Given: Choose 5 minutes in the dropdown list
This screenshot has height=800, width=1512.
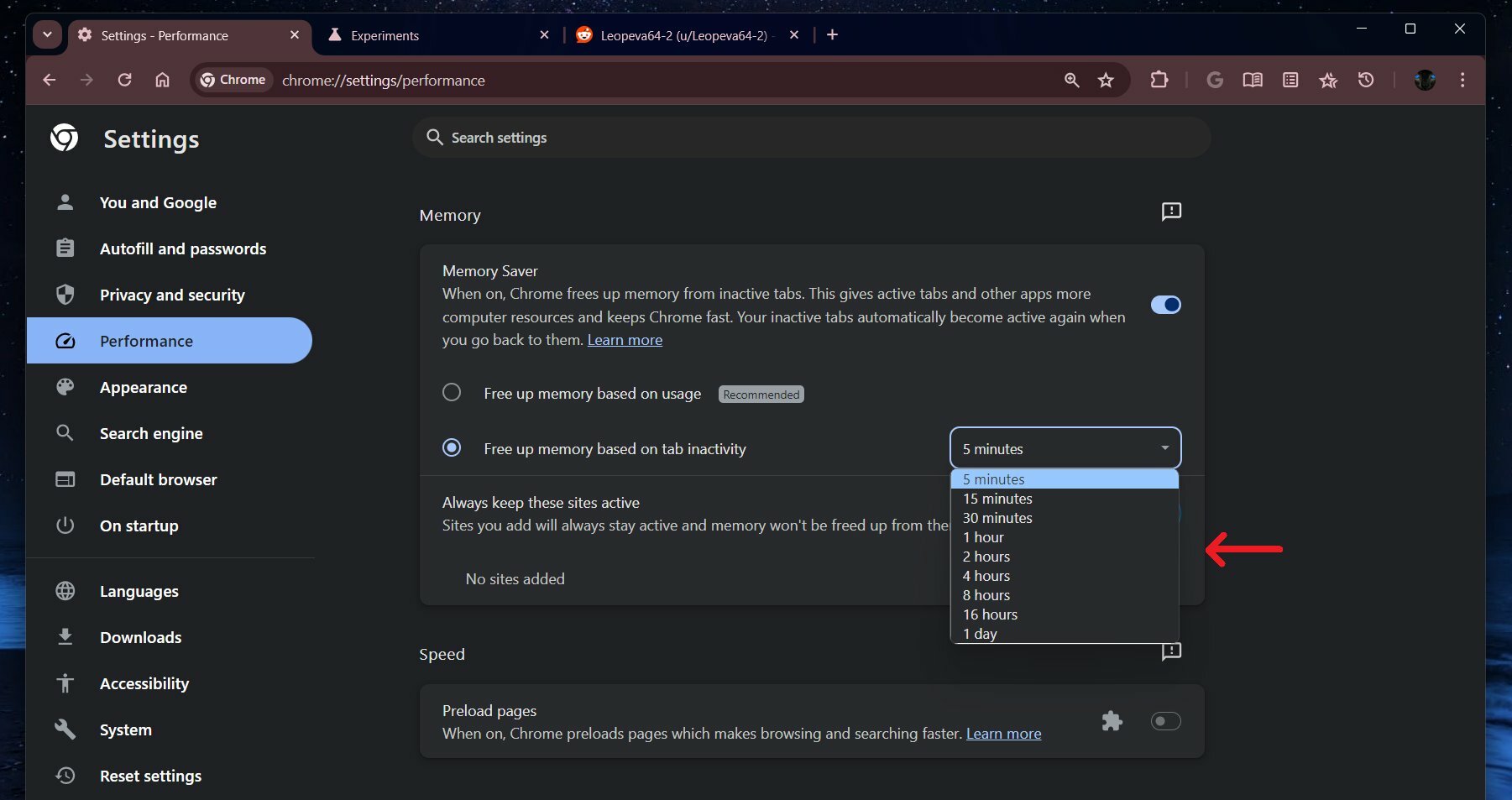Looking at the screenshot, I should (1065, 479).
